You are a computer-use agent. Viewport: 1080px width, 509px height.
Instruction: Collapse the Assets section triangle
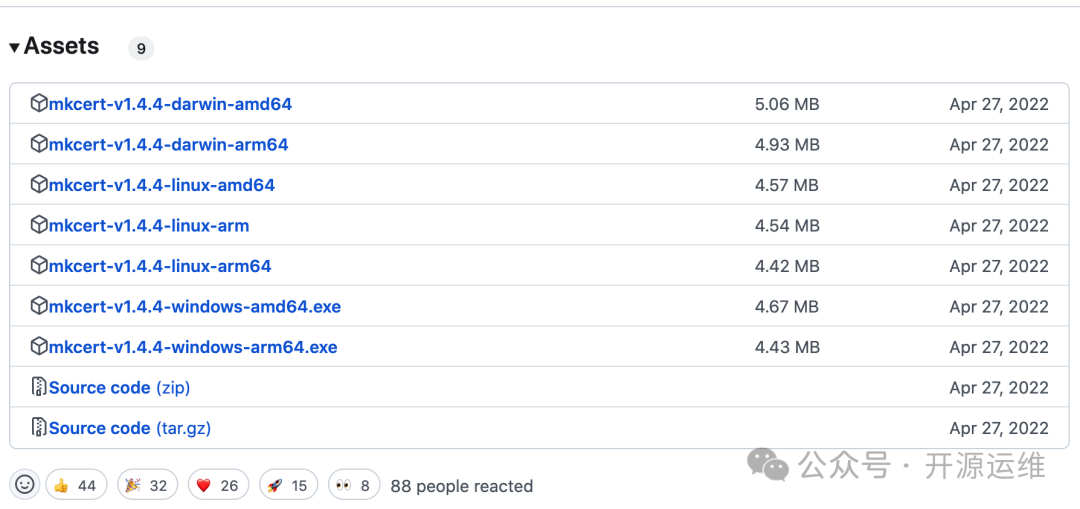tap(14, 48)
